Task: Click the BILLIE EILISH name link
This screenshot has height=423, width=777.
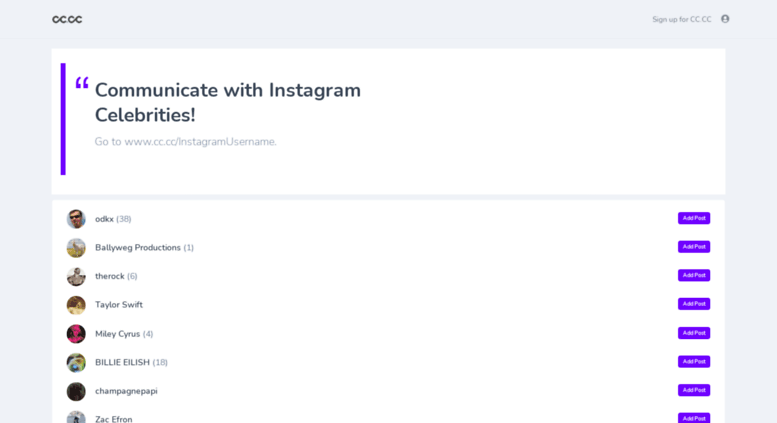Action: (122, 363)
